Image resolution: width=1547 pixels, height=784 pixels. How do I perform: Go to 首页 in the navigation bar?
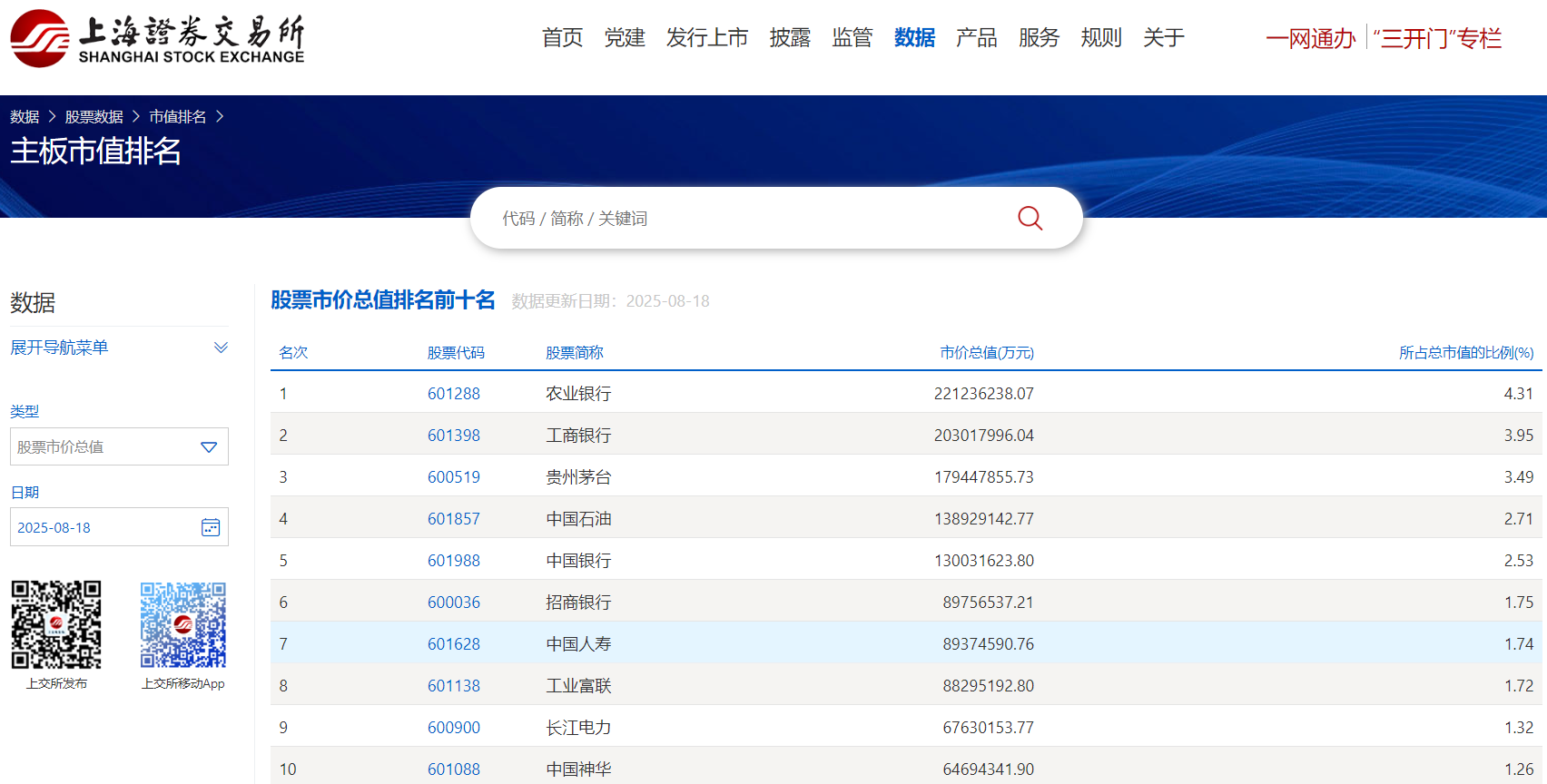[x=562, y=38]
